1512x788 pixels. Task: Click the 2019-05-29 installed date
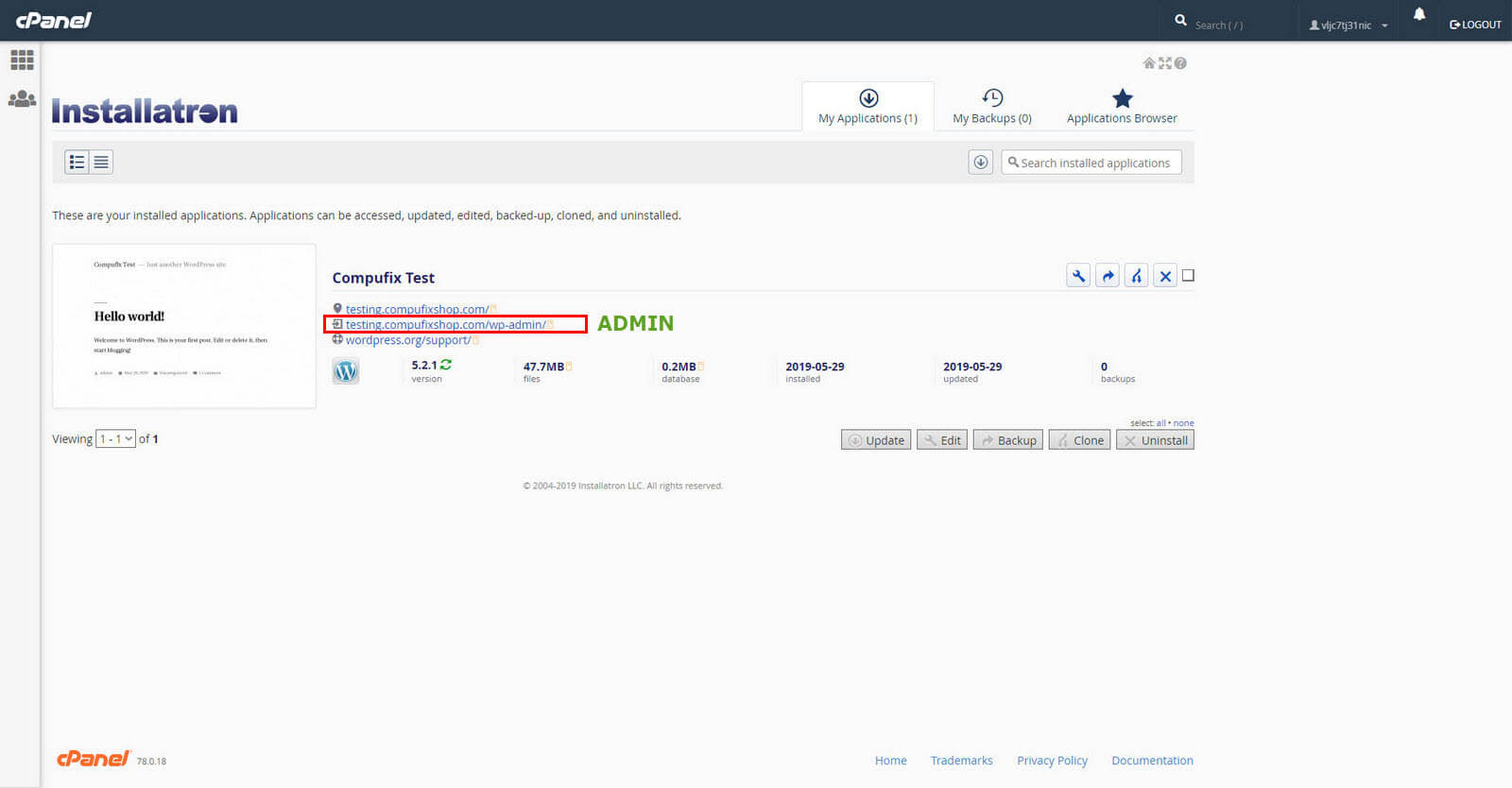pos(815,367)
